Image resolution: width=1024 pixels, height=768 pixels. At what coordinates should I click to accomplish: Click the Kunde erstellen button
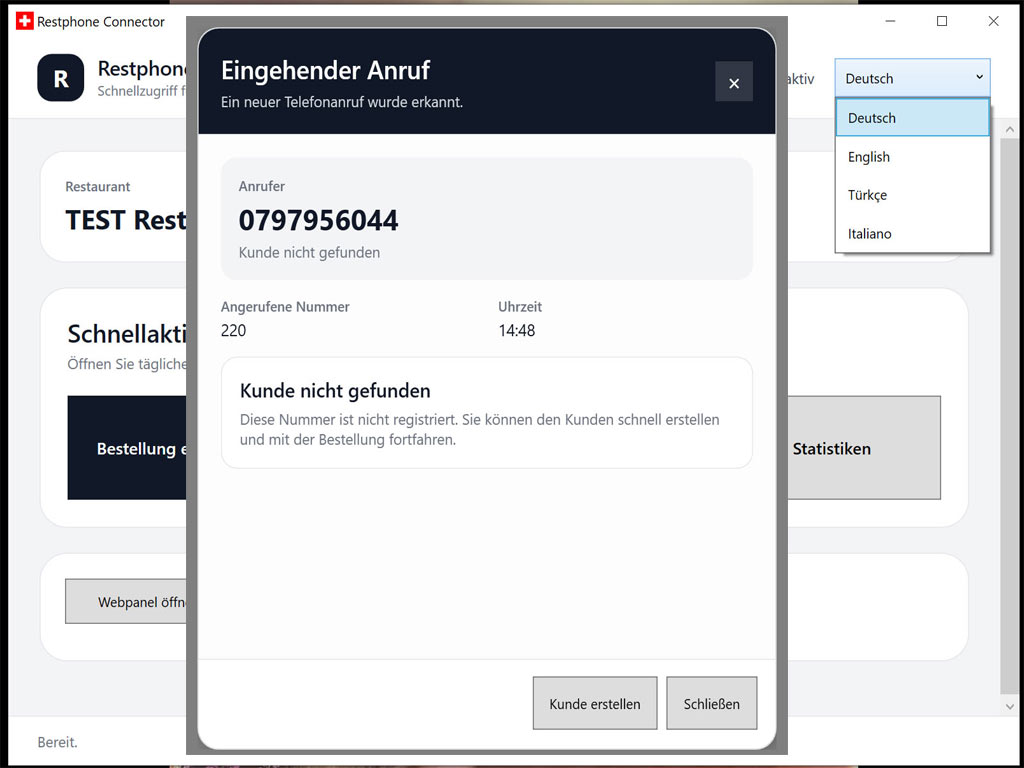tap(595, 703)
